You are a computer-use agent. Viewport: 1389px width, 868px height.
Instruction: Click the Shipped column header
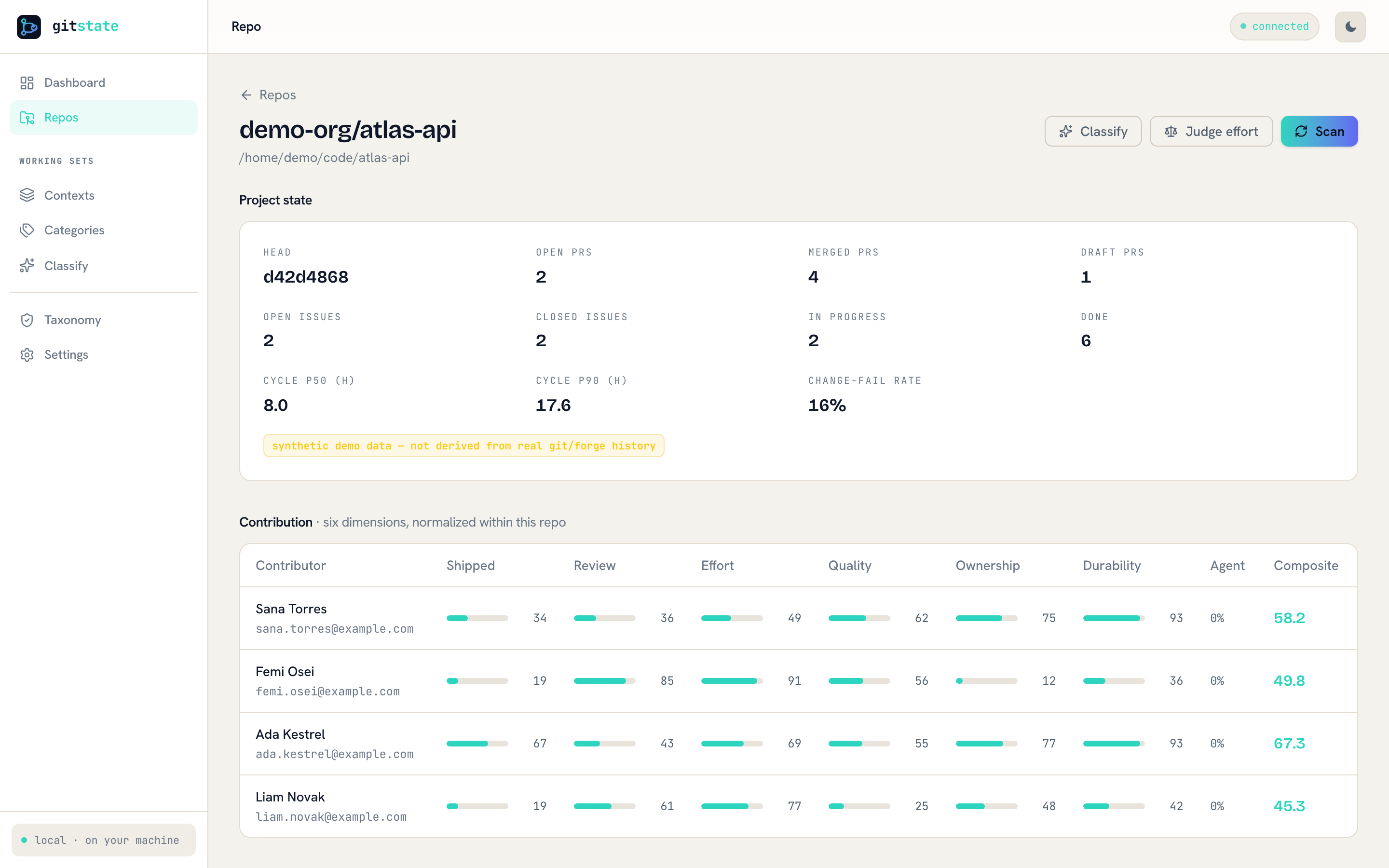(x=471, y=566)
